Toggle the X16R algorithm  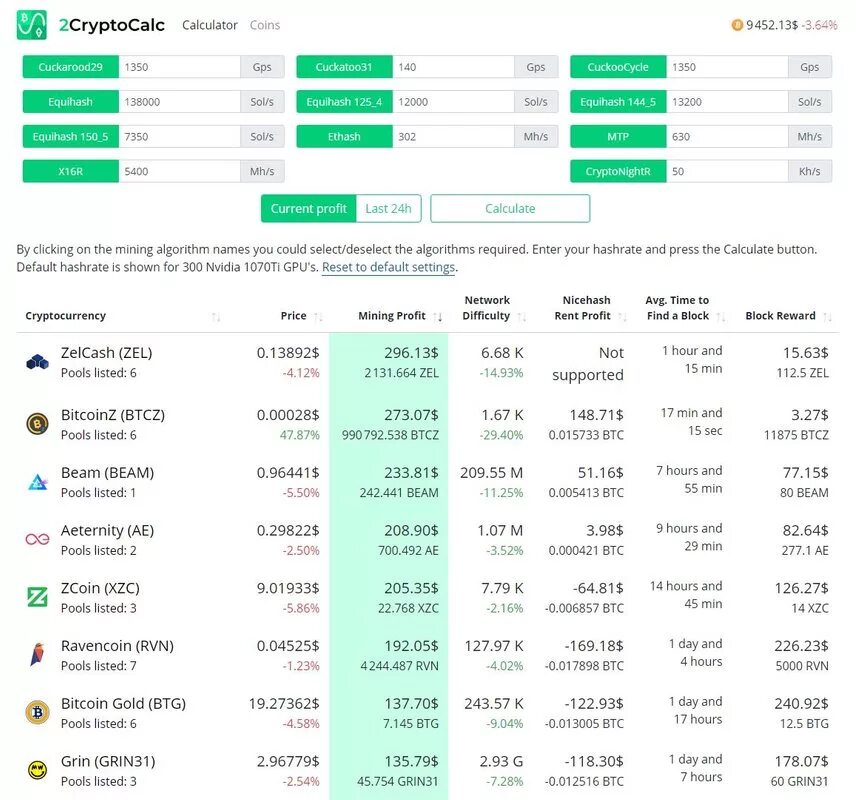[70, 171]
